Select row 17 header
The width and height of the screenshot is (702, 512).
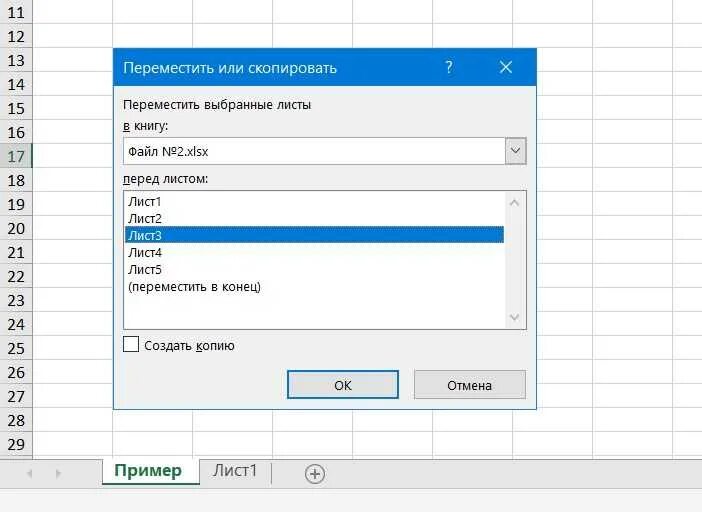16,157
